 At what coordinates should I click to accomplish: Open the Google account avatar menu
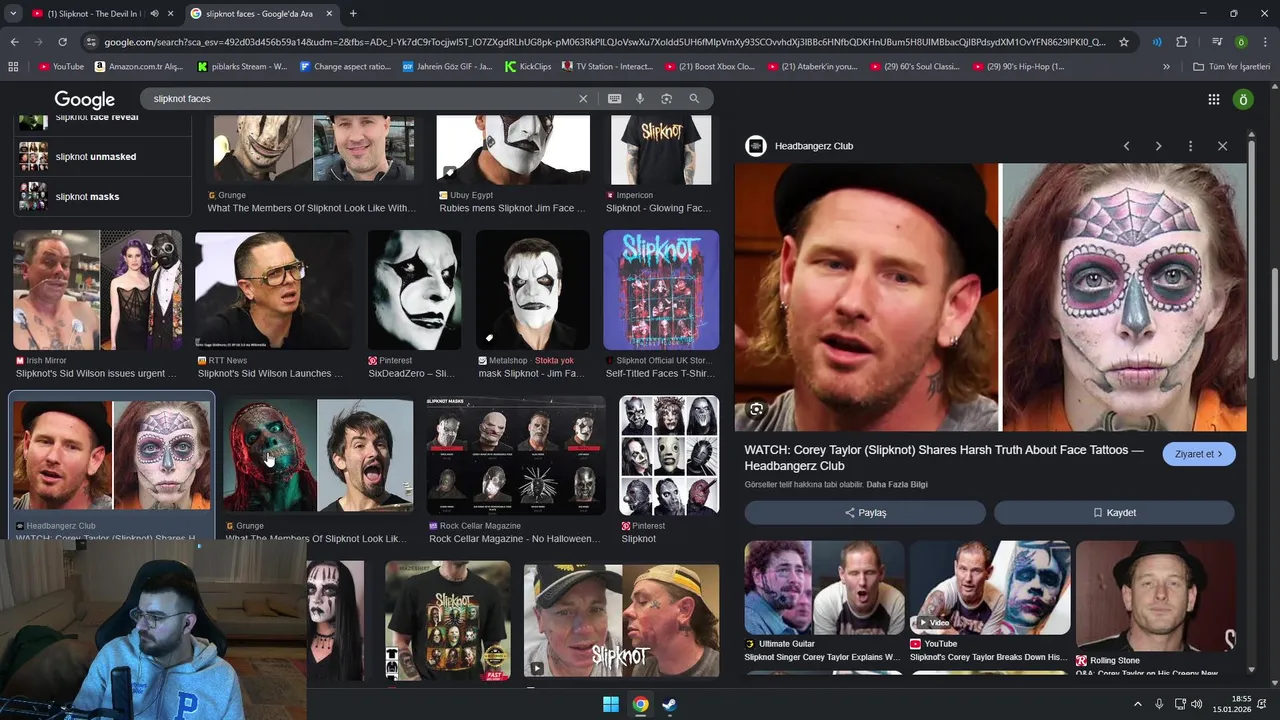pos(1244,99)
